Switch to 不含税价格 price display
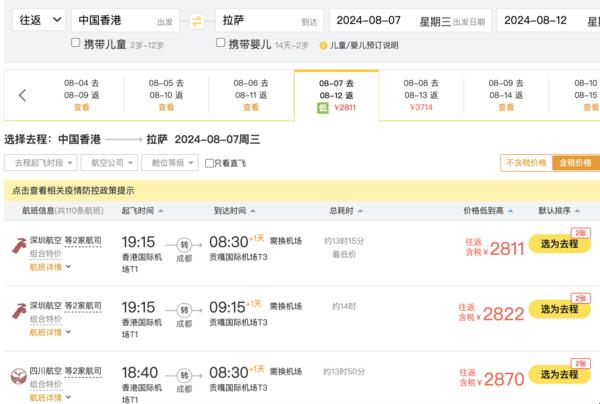This screenshot has height=404, width=600. 526,163
